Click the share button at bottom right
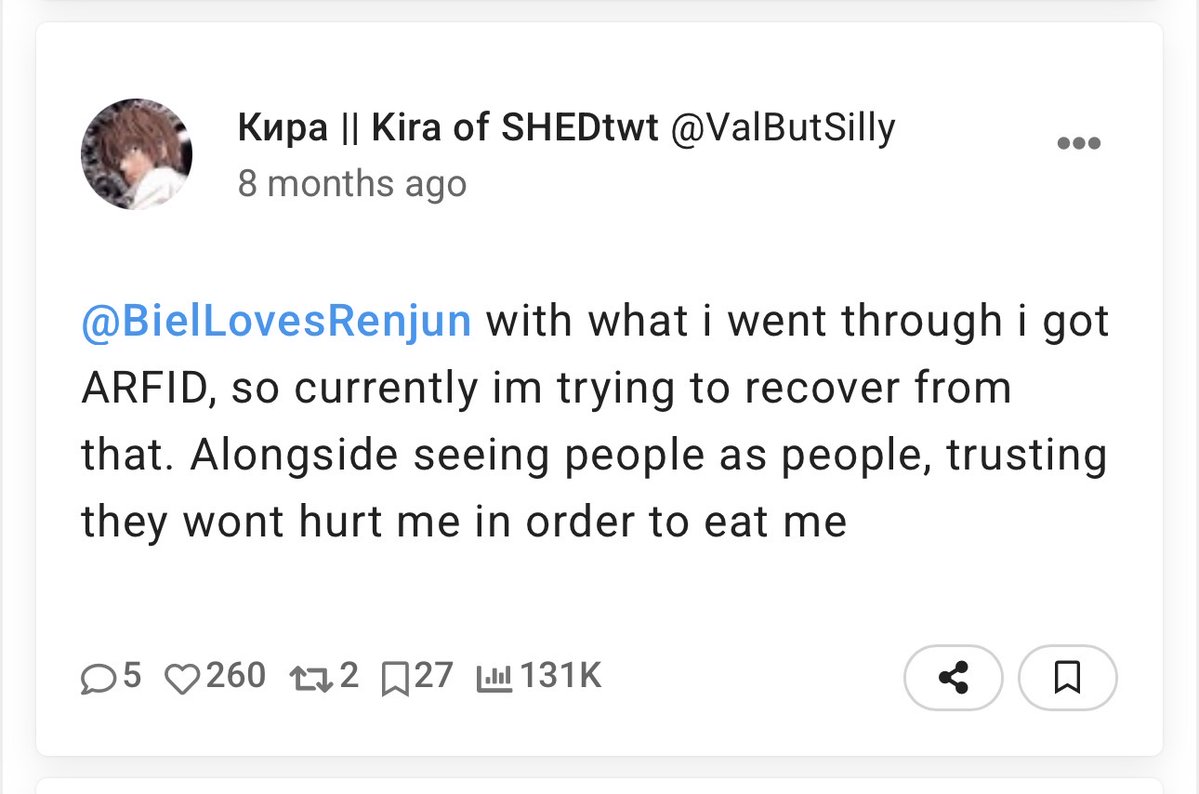Image resolution: width=1199 pixels, height=794 pixels. (x=953, y=678)
